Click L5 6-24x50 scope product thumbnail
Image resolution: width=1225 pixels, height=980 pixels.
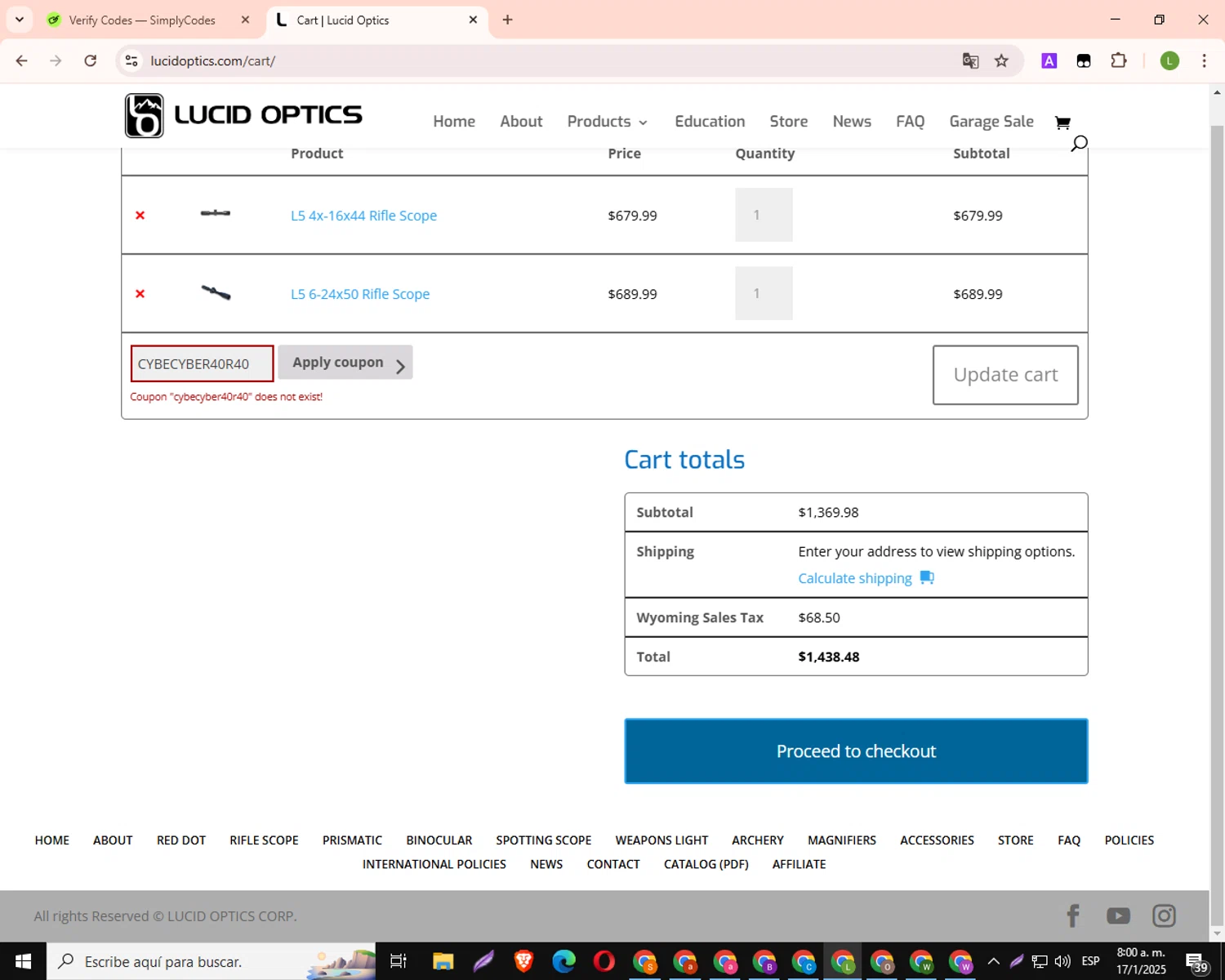[x=216, y=292]
